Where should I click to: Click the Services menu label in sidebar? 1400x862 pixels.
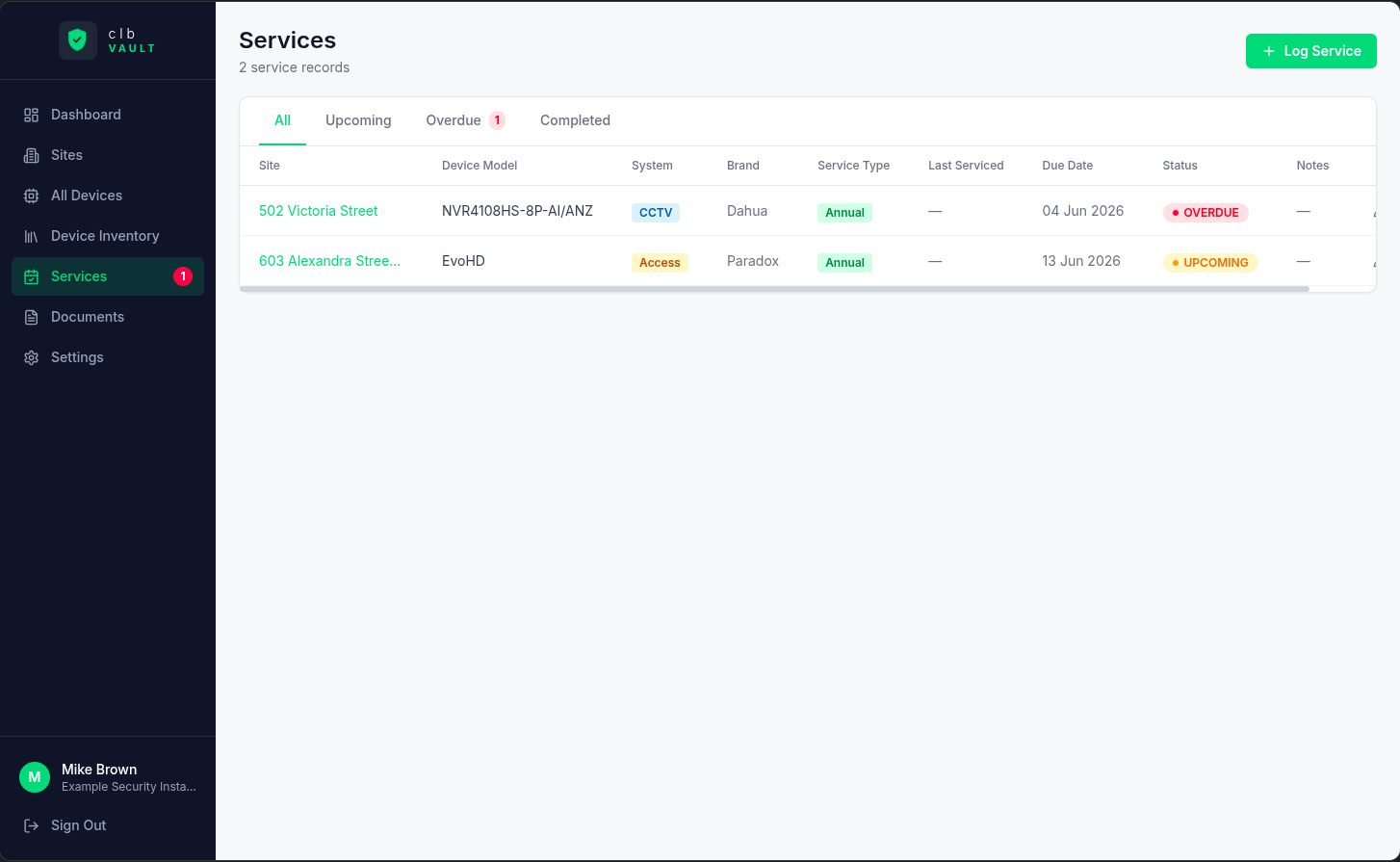point(79,276)
